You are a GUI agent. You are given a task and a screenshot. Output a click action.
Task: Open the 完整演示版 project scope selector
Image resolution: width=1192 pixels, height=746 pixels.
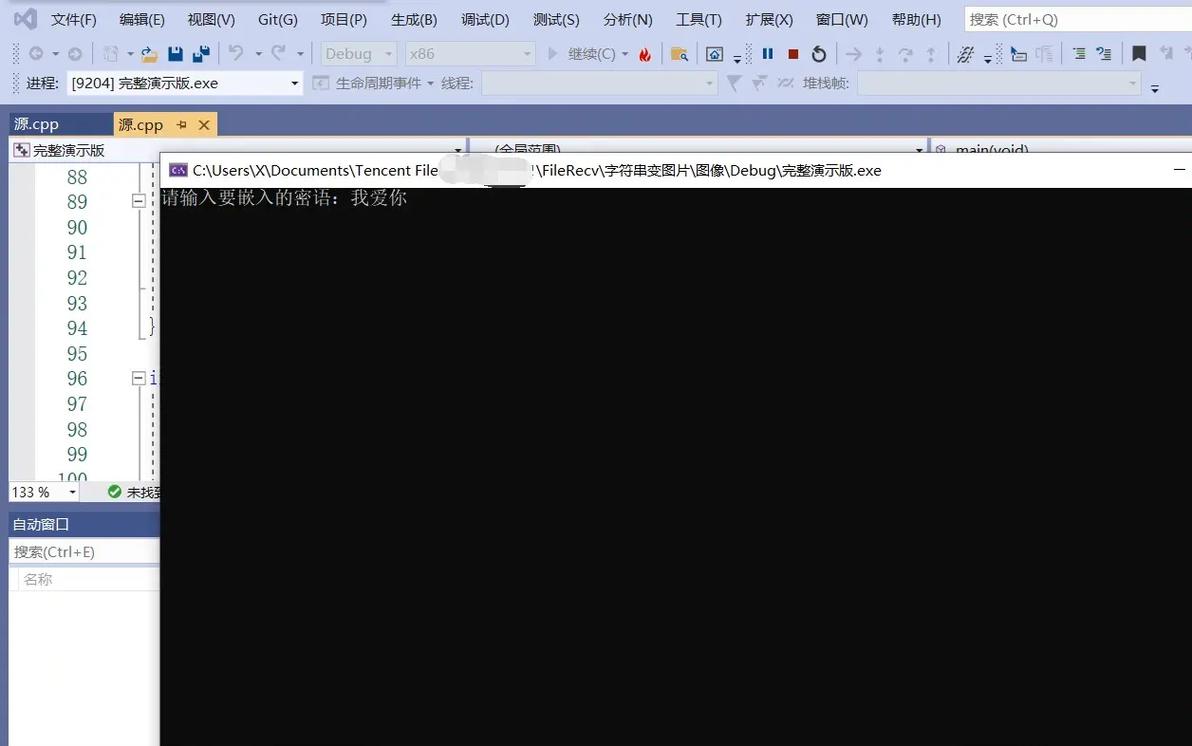pos(238,150)
